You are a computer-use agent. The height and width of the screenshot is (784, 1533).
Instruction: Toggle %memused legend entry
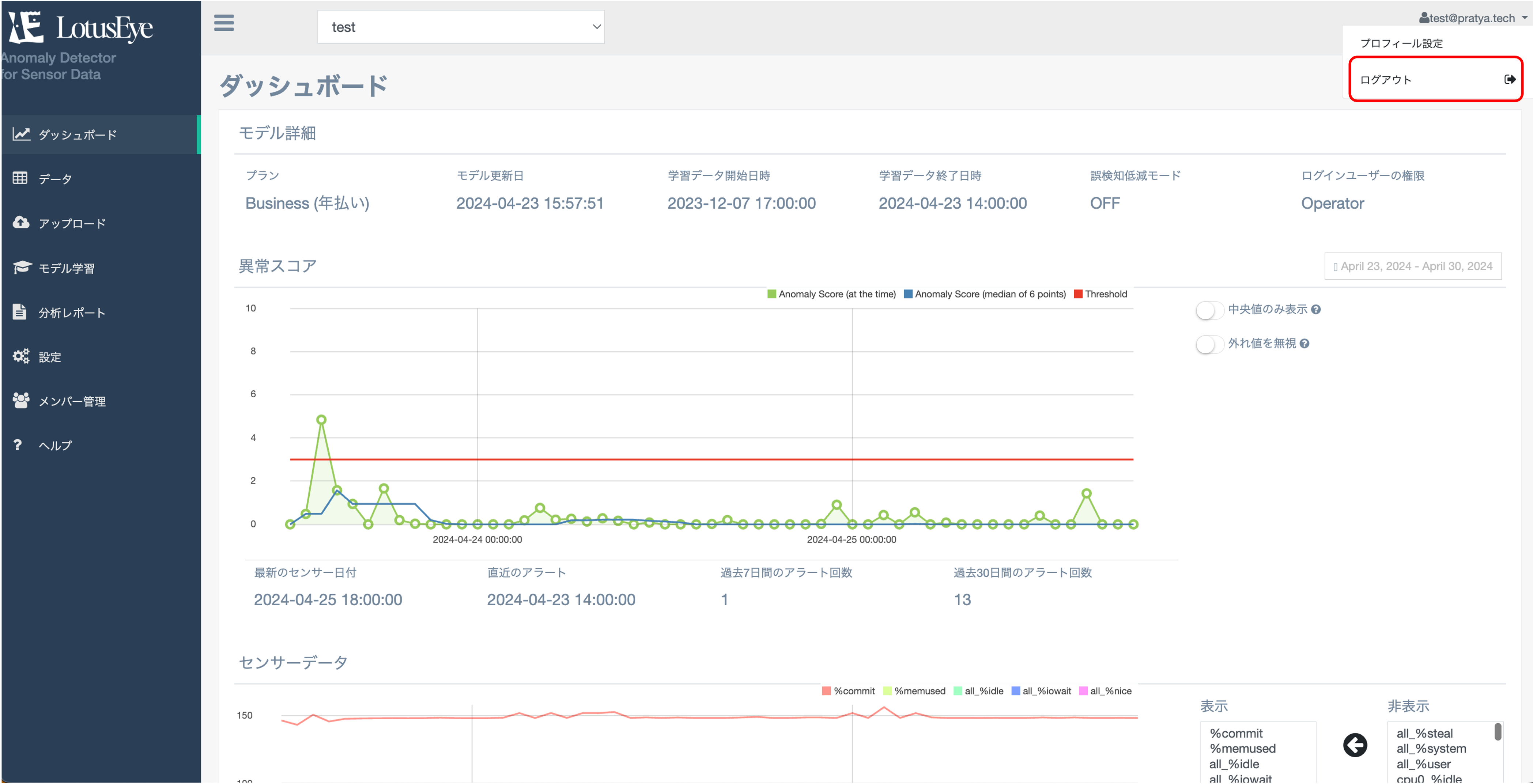coord(914,690)
